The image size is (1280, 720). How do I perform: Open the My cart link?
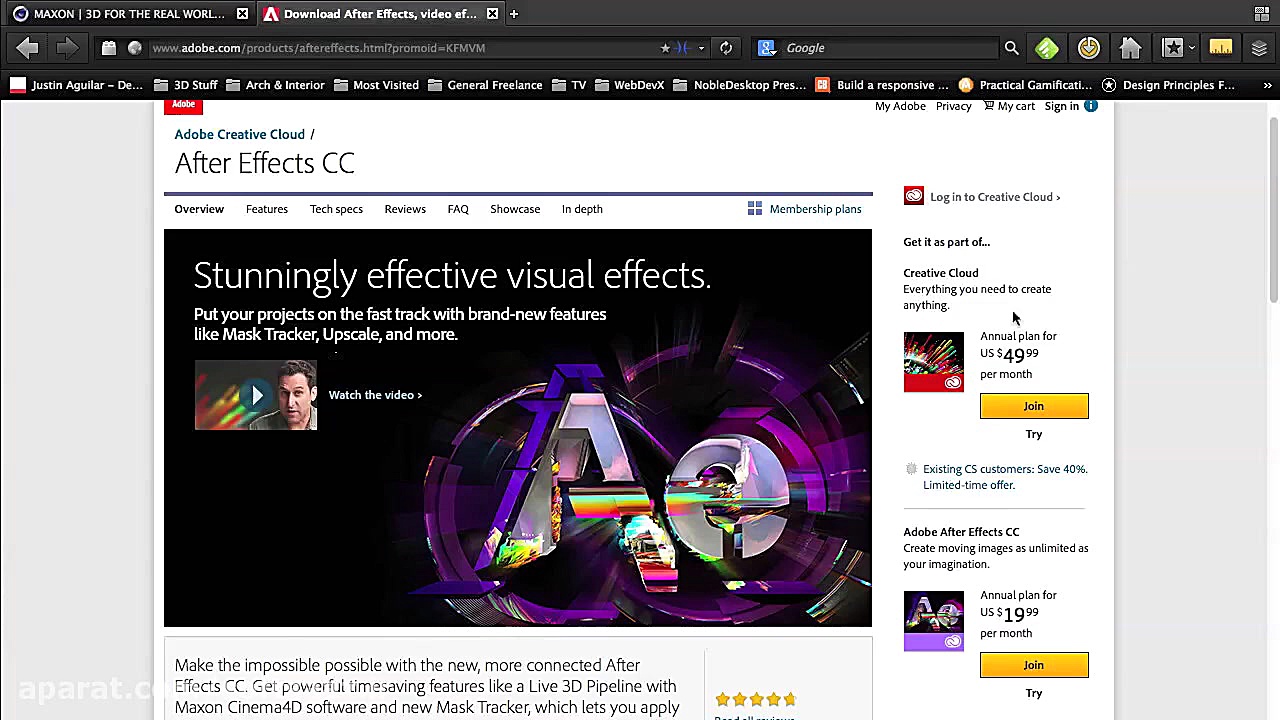(1009, 106)
